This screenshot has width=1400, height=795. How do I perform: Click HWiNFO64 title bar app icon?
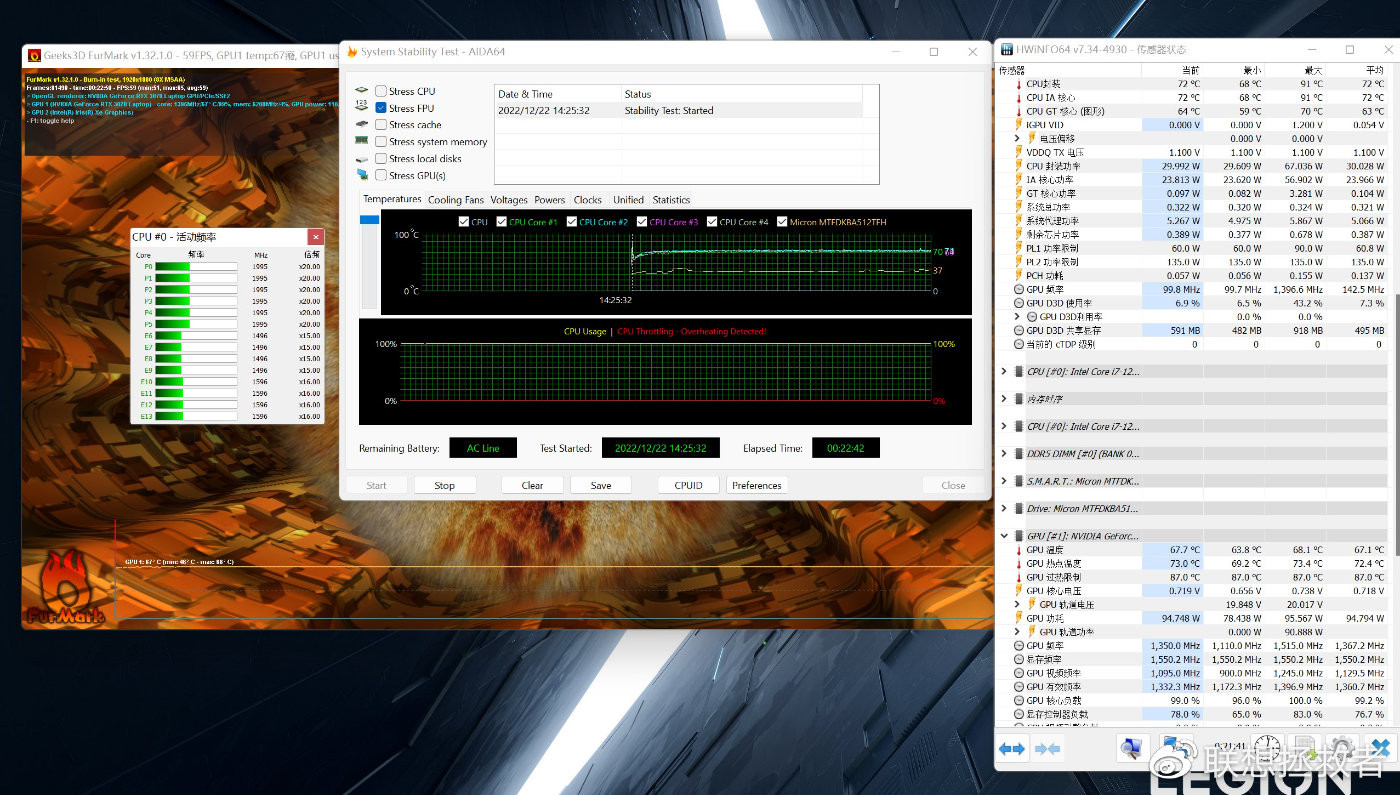(x=1005, y=49)
